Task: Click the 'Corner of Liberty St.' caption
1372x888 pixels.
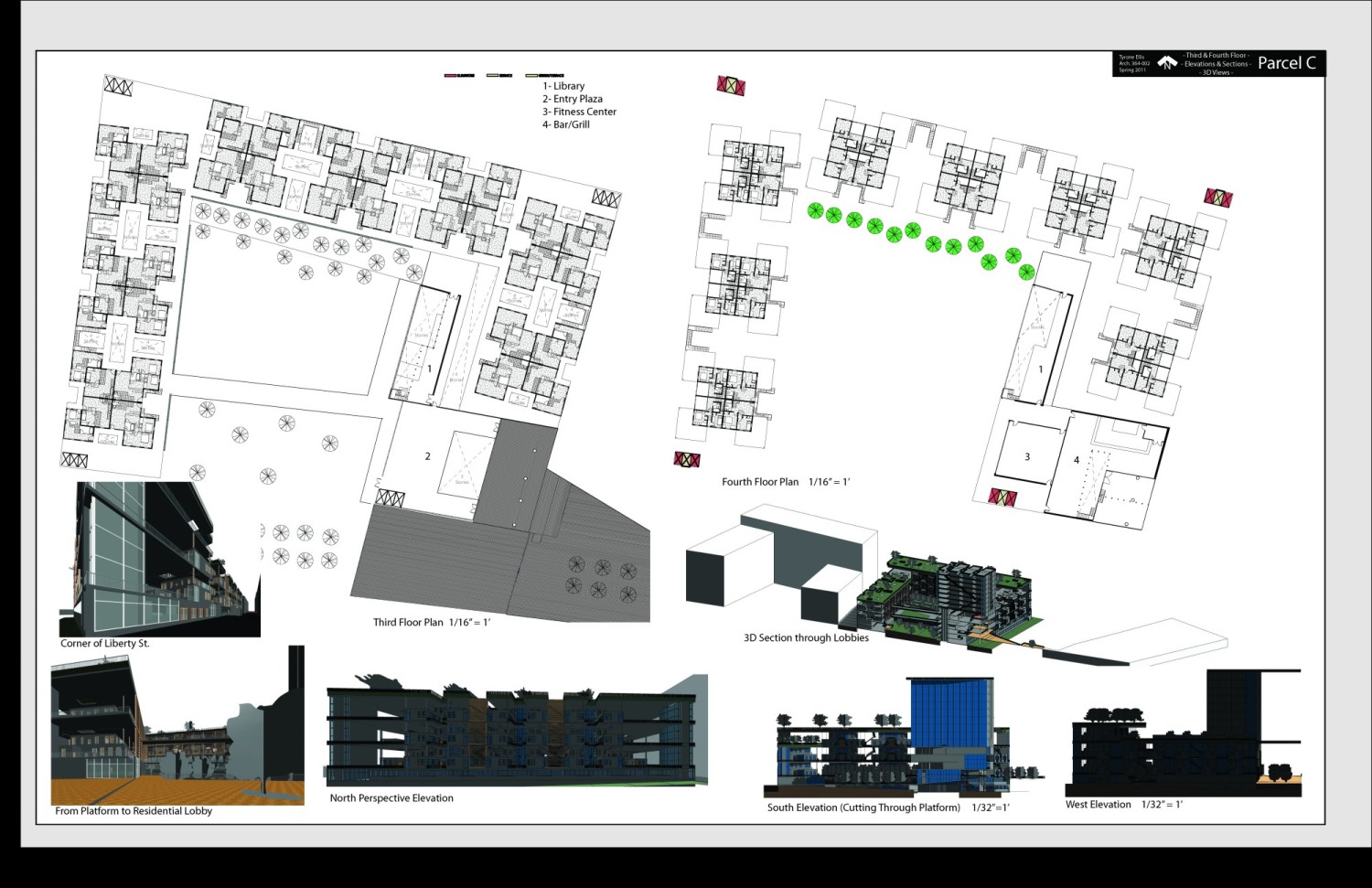Action: pyautogui.click(x=105, y=643)
